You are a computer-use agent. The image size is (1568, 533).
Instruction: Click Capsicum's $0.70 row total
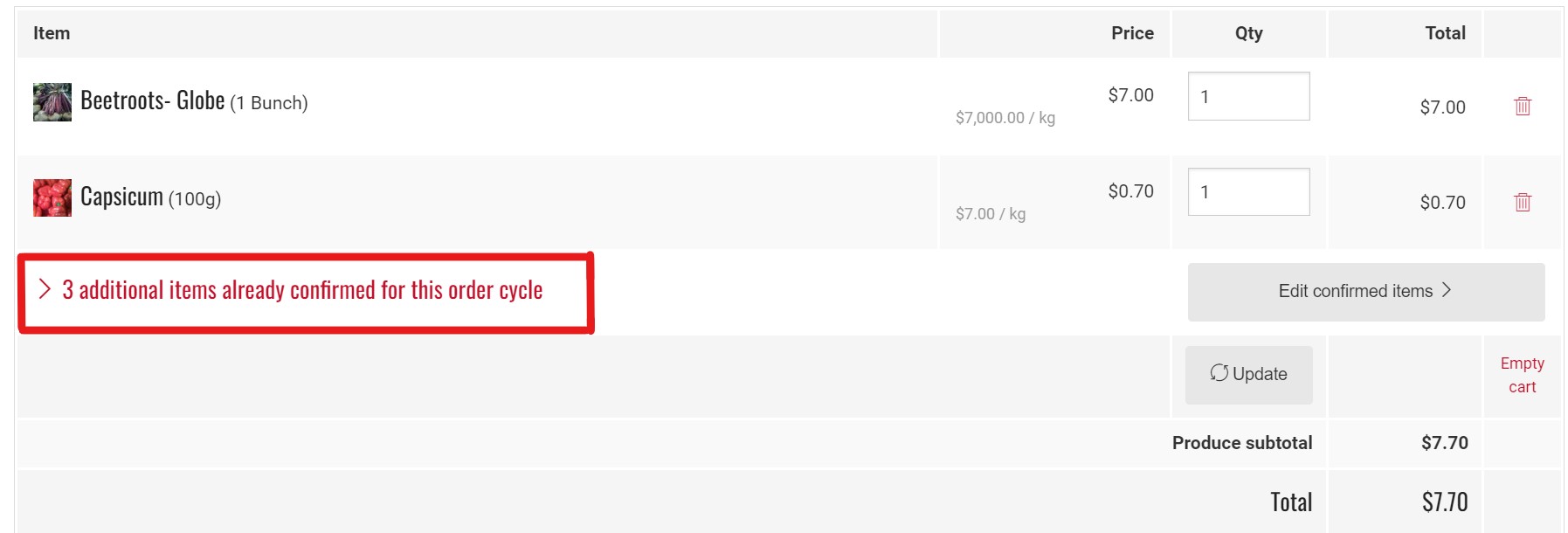(x=1442, y=203)
